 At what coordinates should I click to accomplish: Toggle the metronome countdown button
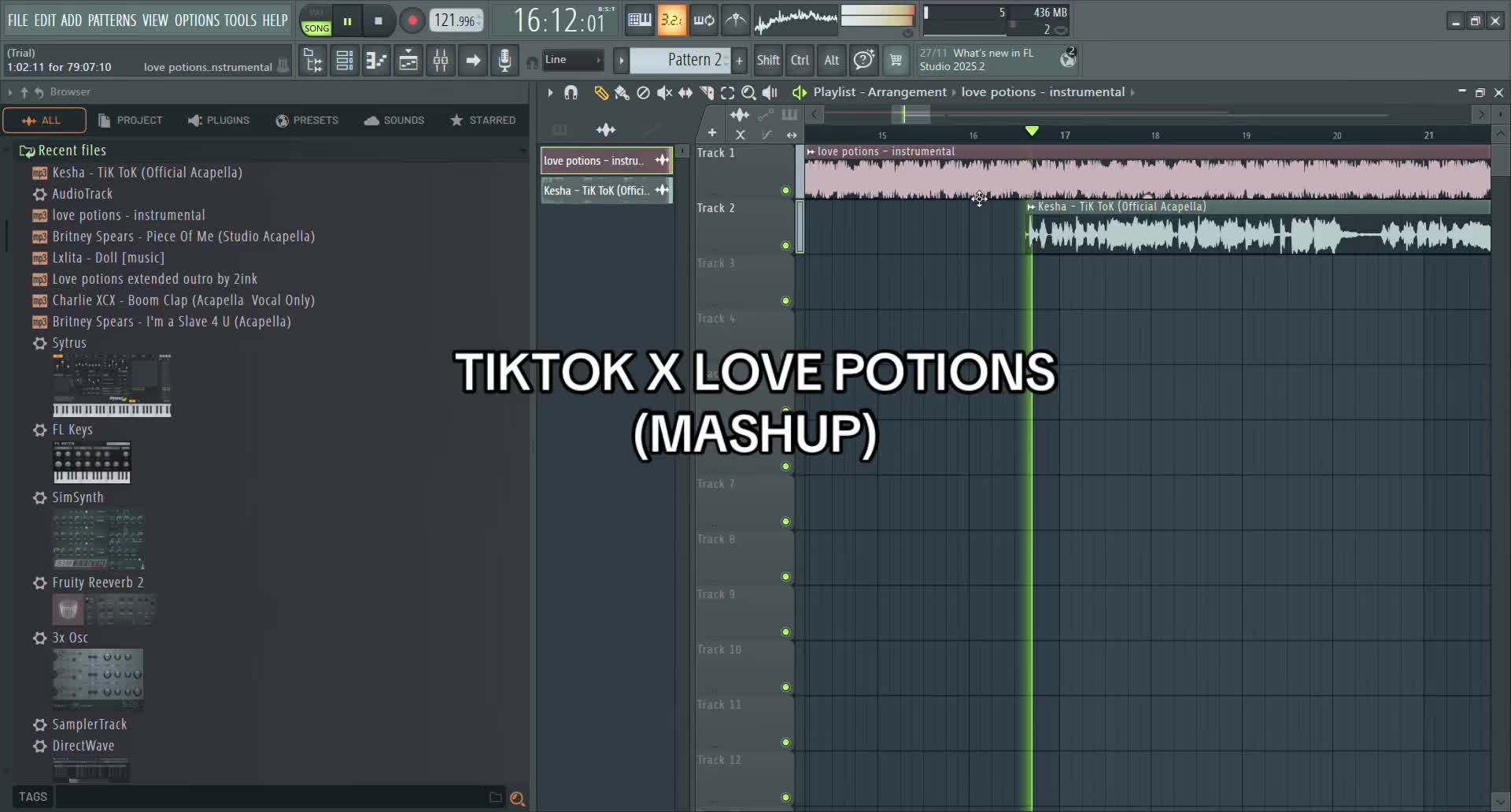click(x=671, y=20)
